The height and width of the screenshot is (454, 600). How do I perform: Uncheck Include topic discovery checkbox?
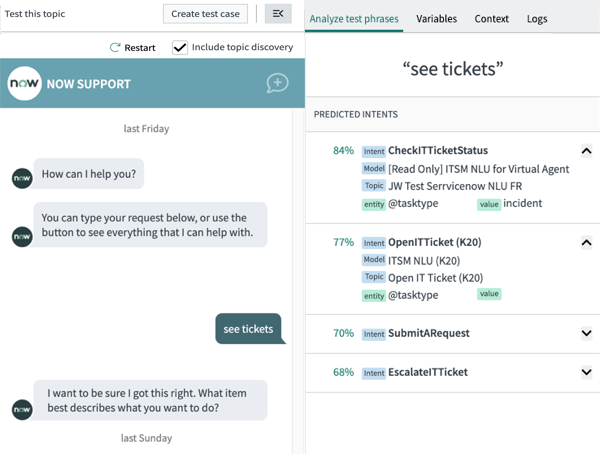179,47
